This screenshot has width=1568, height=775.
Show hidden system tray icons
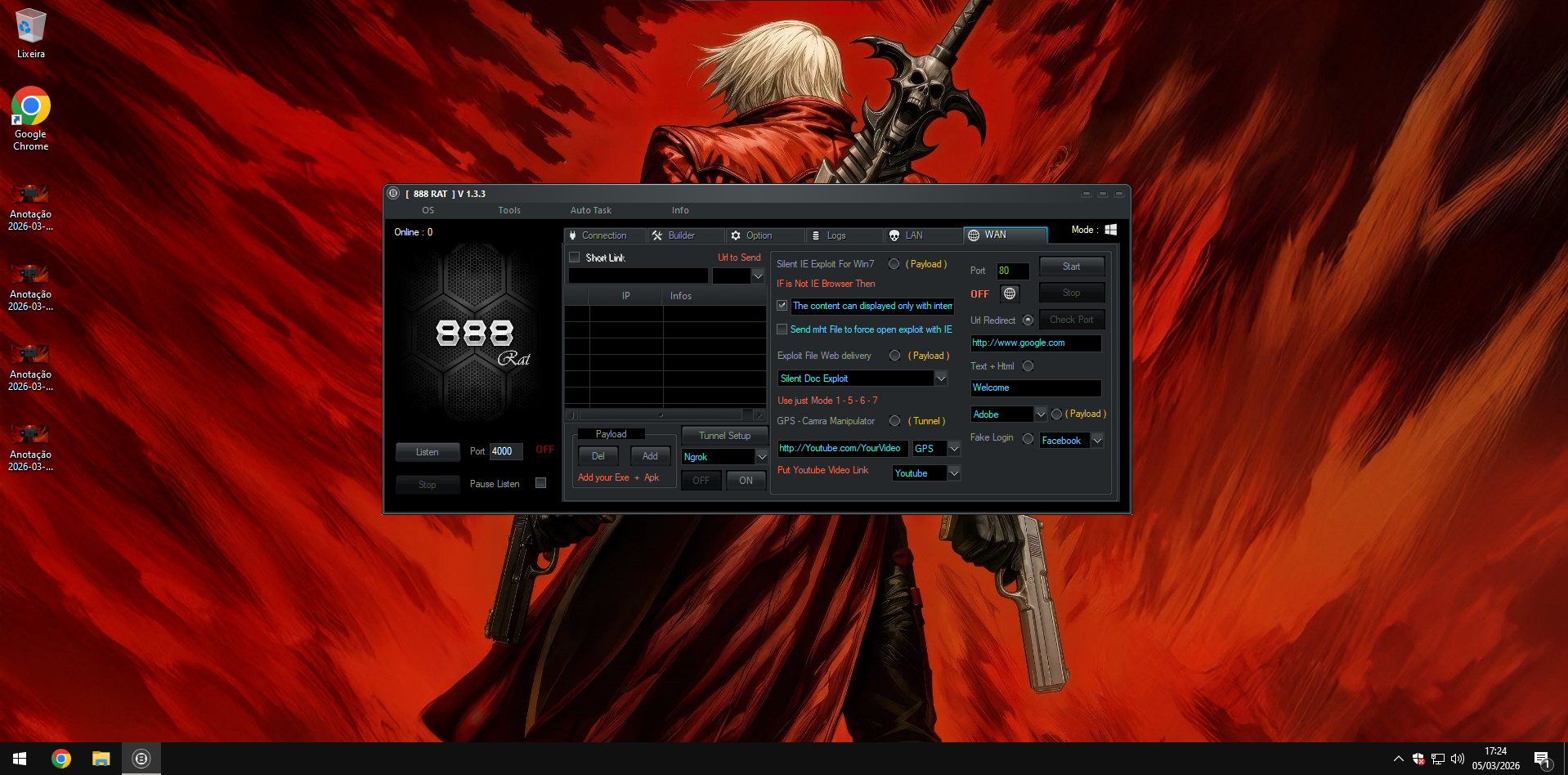[x=1399, y=759]
